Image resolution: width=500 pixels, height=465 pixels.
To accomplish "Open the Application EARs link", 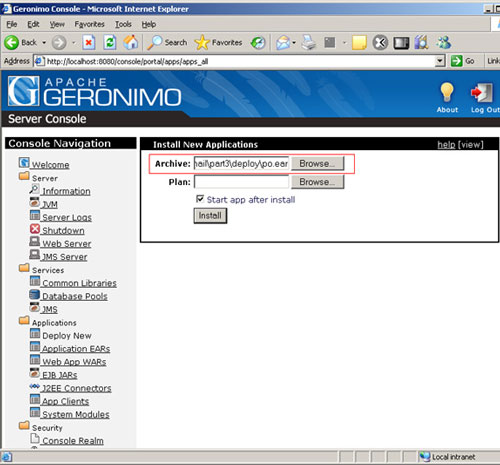I will point(76,349).
